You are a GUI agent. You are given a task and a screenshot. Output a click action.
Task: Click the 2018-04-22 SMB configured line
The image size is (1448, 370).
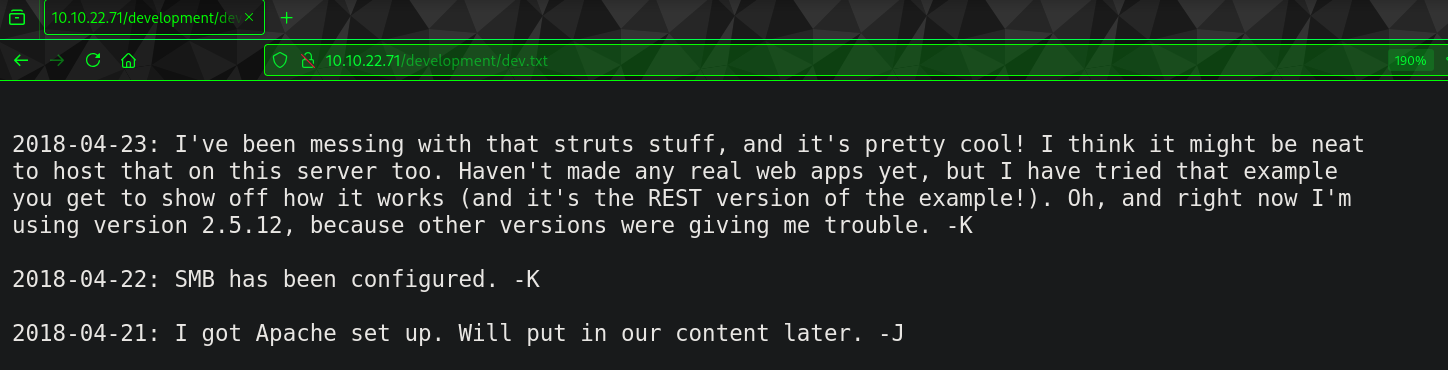tap(276, 280)
